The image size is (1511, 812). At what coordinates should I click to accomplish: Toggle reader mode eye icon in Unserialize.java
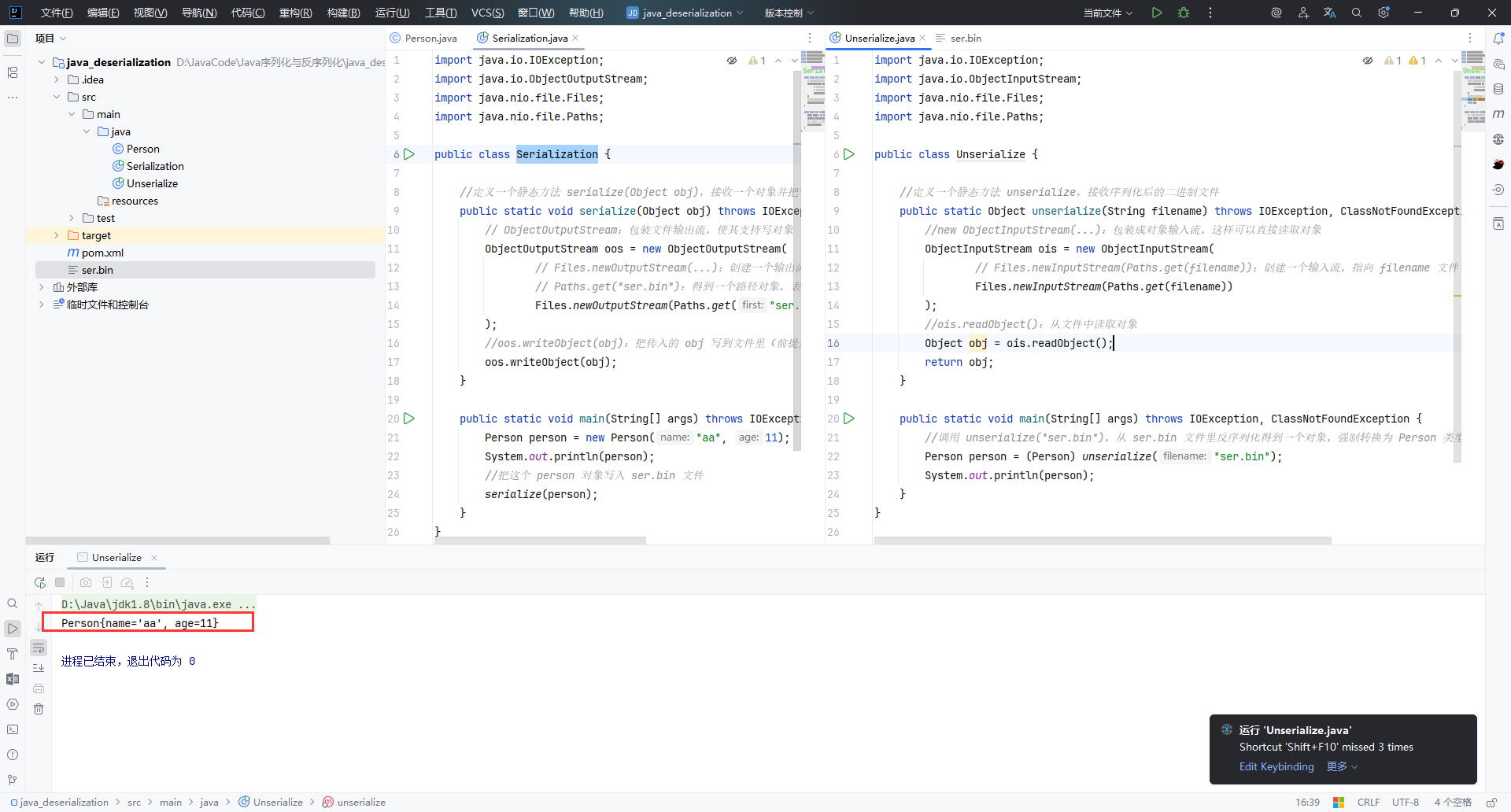point(1368,61)
